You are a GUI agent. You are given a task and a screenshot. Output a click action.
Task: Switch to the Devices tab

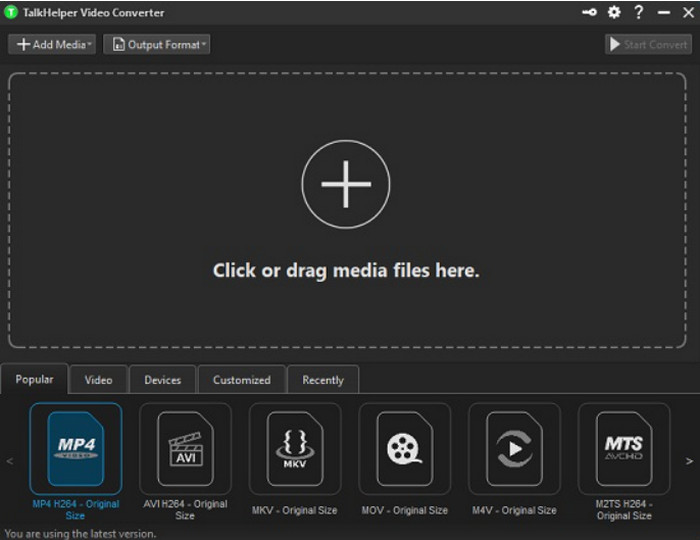coord(162,380)
